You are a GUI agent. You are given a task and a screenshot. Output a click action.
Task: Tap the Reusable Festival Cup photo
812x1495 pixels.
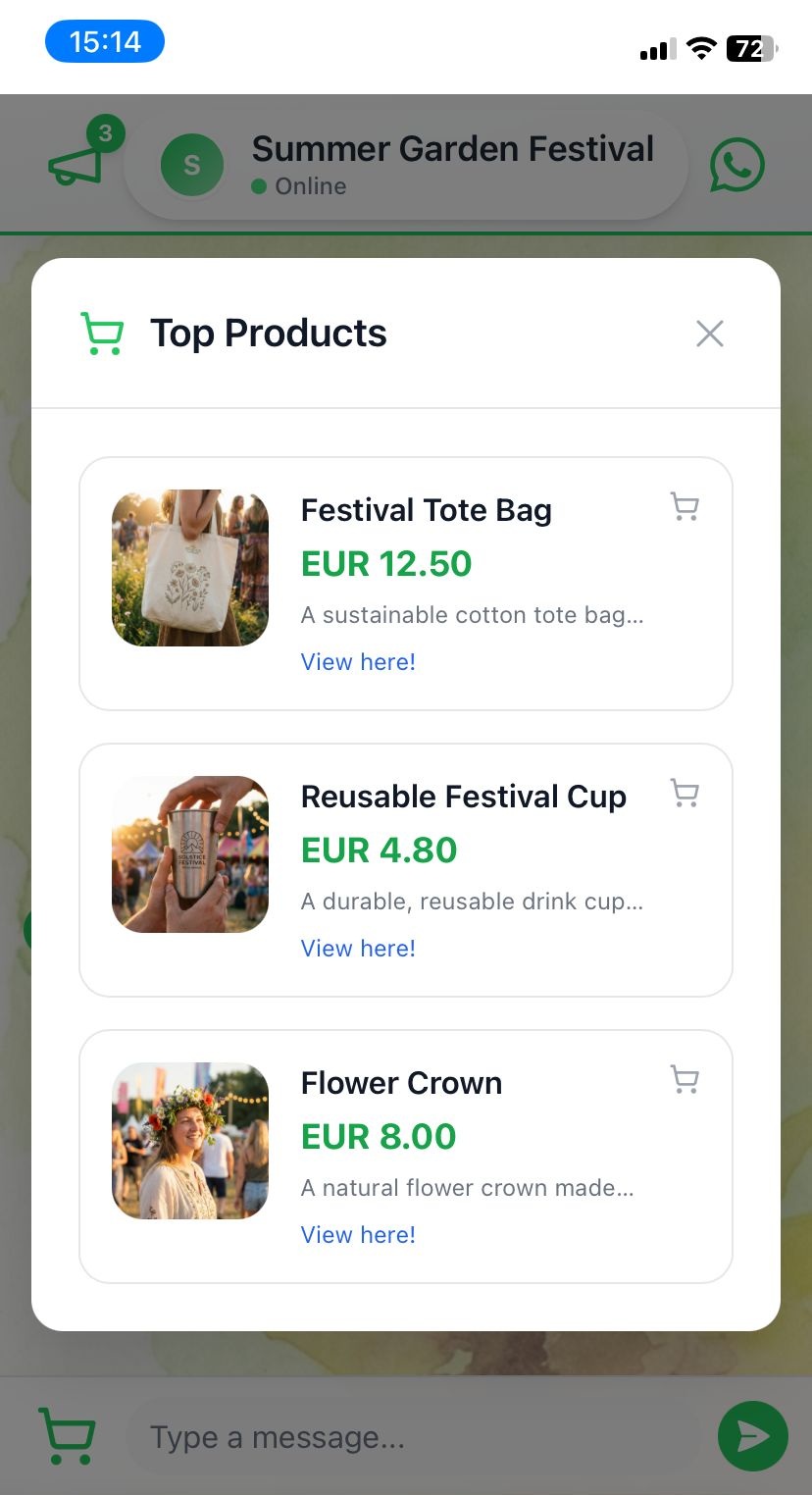pyautogui.click(x=190, y=854)
